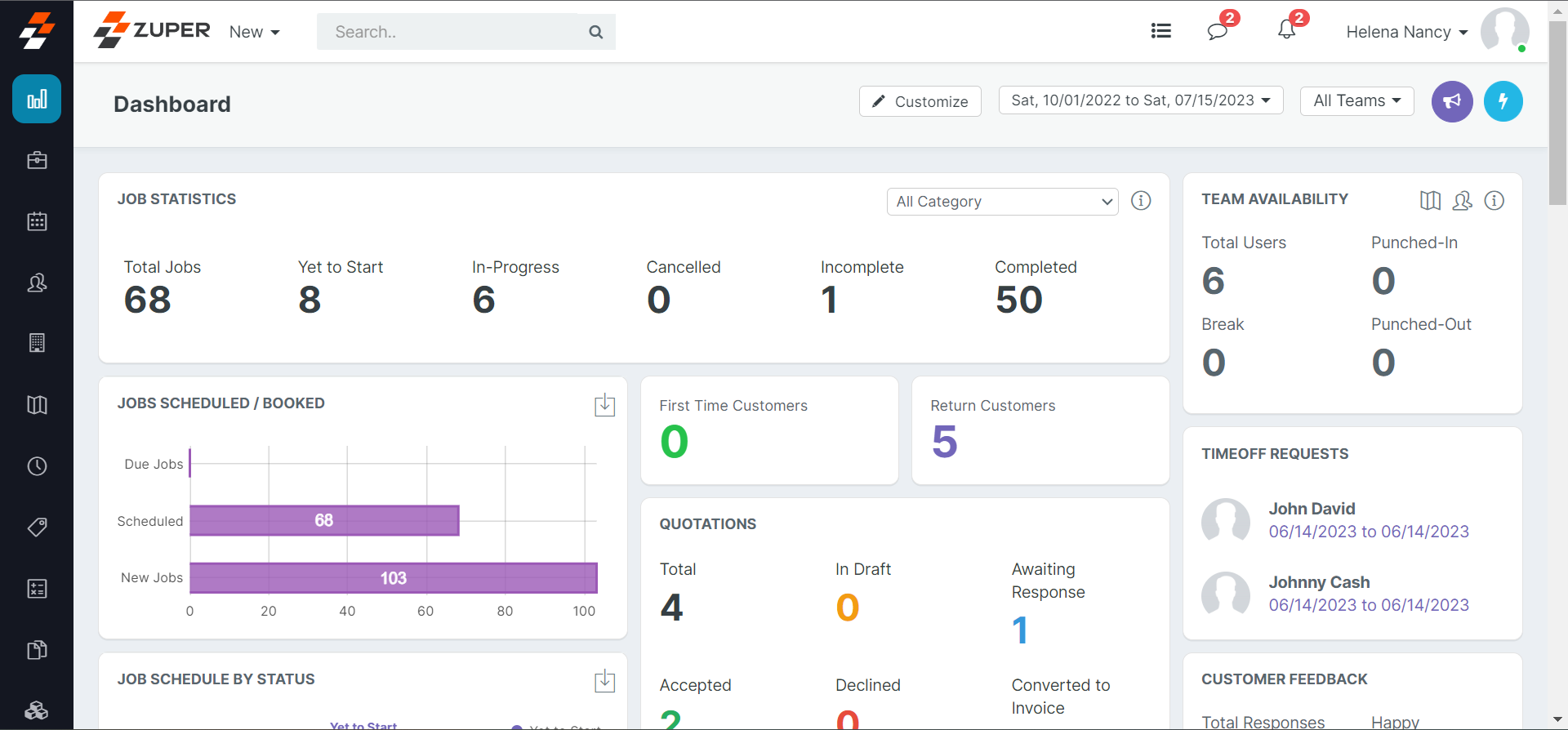Image resolution: width=1568 pixels, height=730 pixels.
Task: Expand the All Category dropdown
Action: pos(1002,202)
